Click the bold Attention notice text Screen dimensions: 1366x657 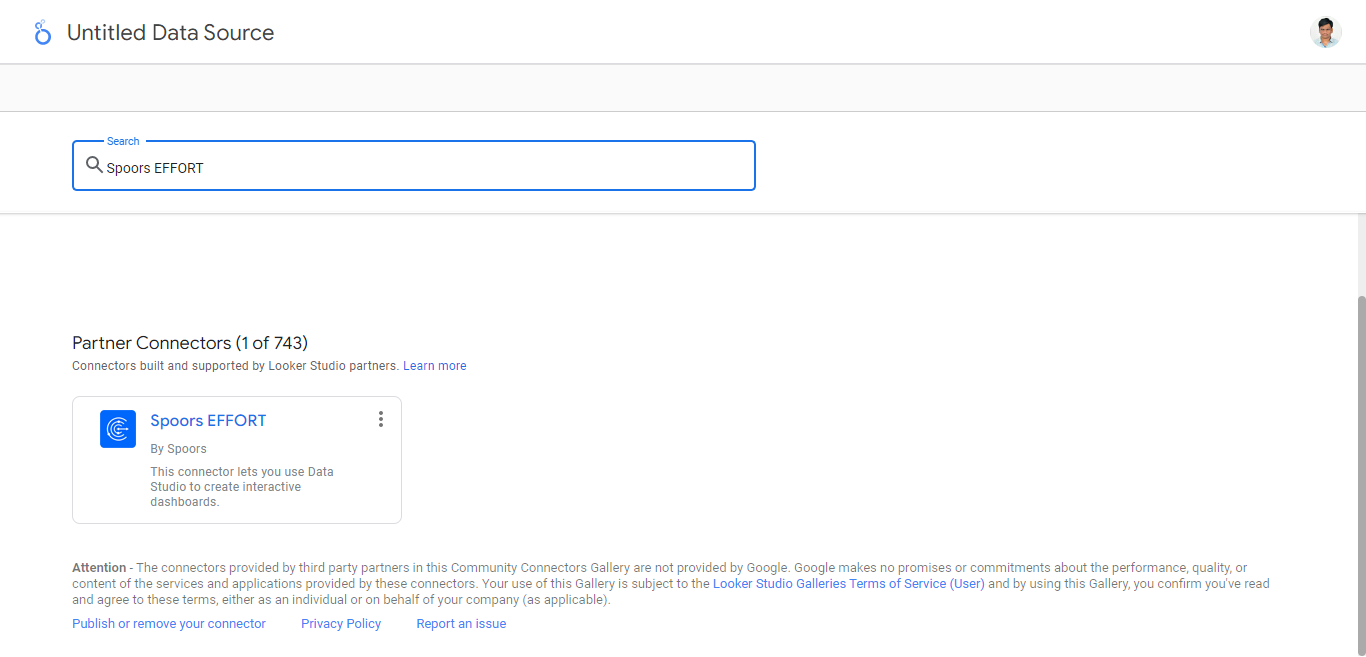[x=99, y=568]
